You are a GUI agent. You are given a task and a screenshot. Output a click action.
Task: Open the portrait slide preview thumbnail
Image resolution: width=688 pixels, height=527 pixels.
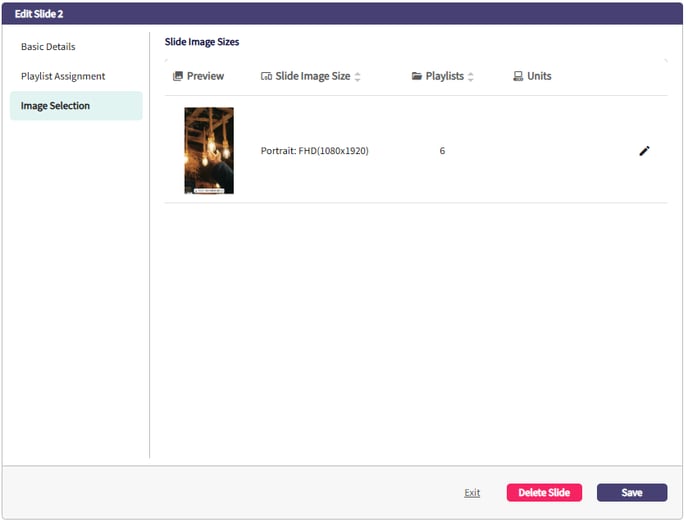click(x=210, y=151)
